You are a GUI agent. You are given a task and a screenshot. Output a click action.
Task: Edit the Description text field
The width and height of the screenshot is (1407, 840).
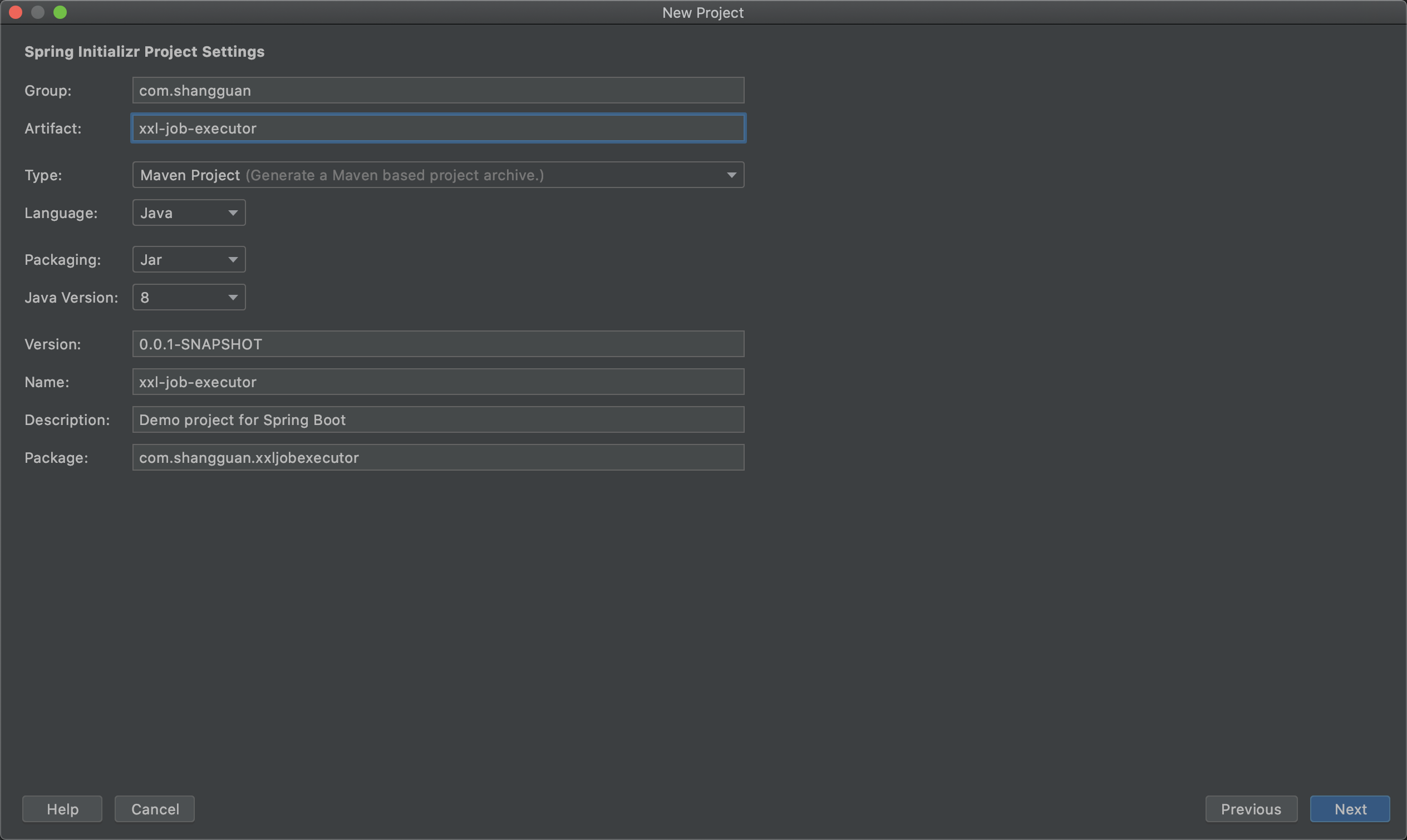pyautogui.click(x=438, y=420)
